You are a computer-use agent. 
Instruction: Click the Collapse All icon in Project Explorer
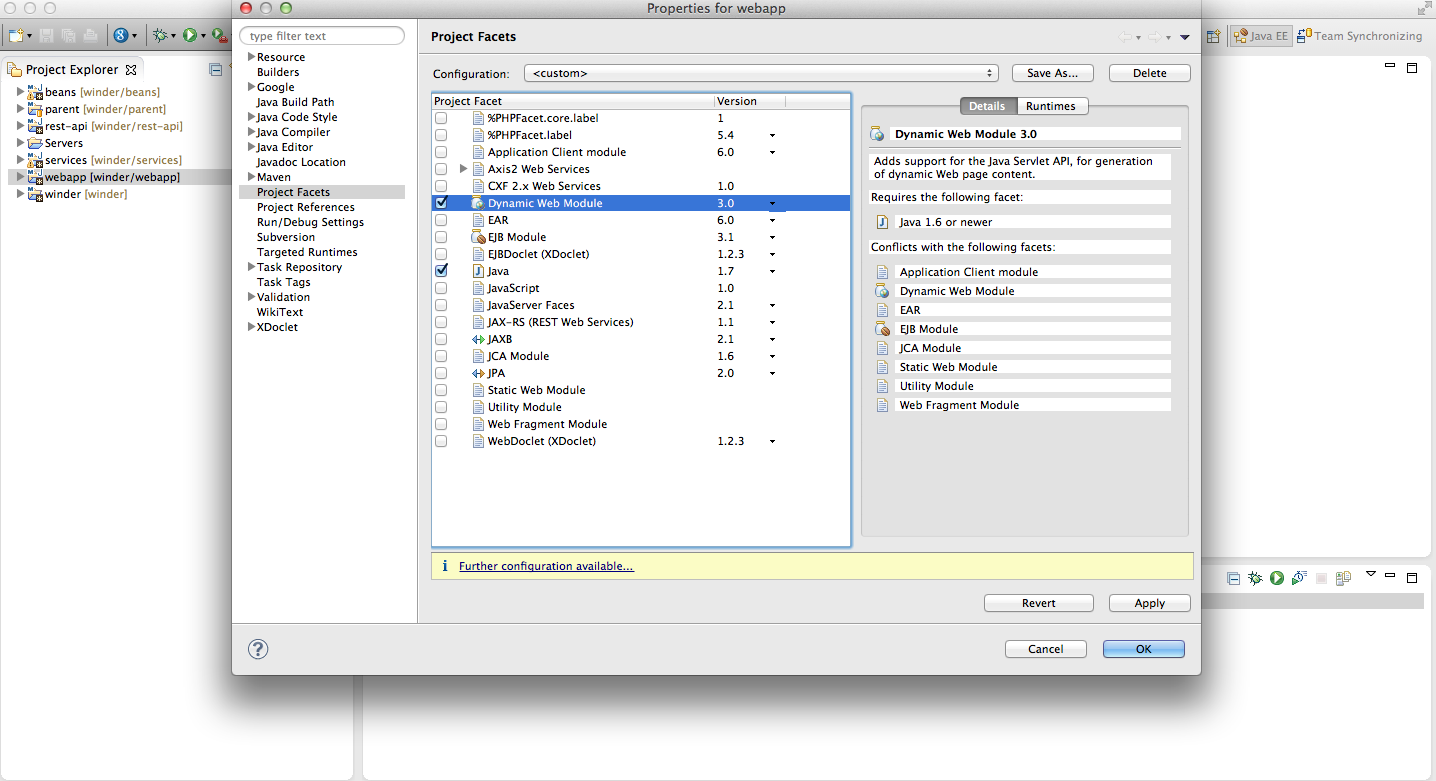pos(216,68)
